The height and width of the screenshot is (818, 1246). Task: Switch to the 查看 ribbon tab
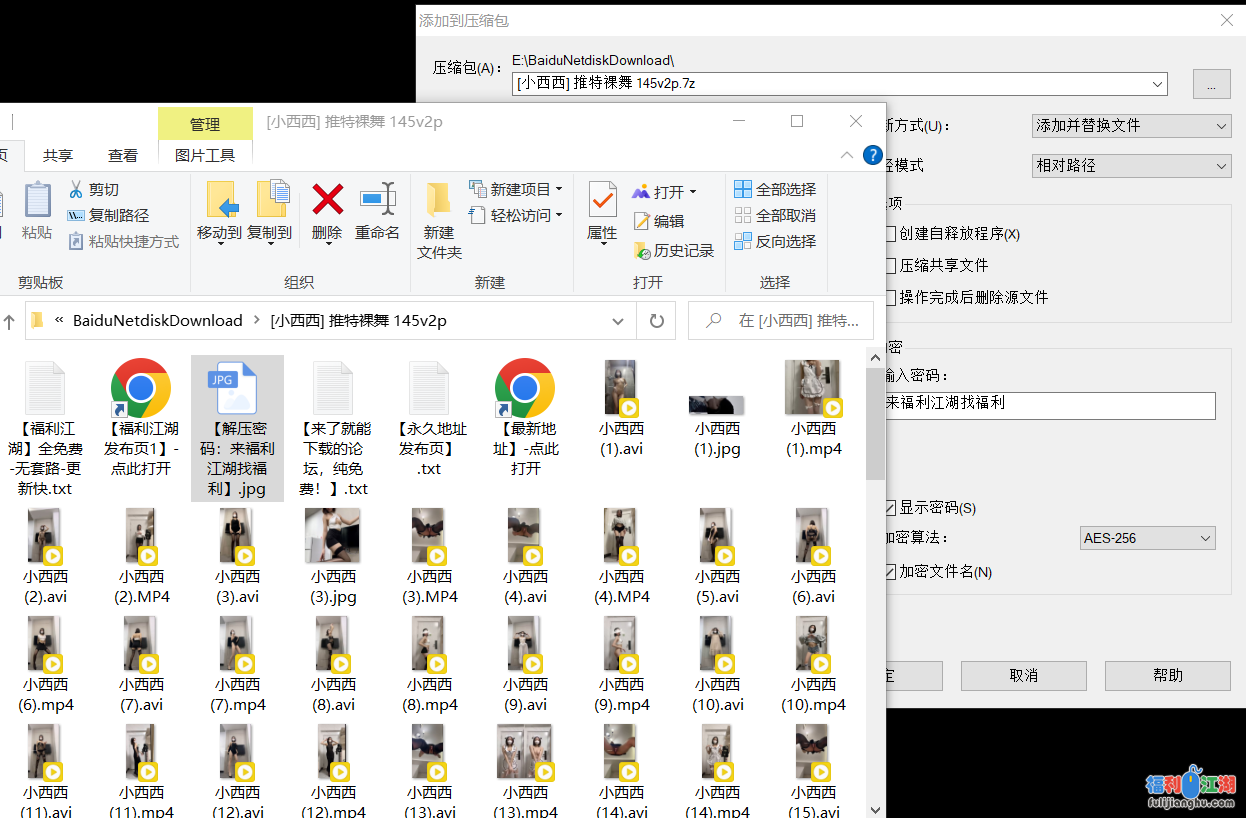(123, 155)
